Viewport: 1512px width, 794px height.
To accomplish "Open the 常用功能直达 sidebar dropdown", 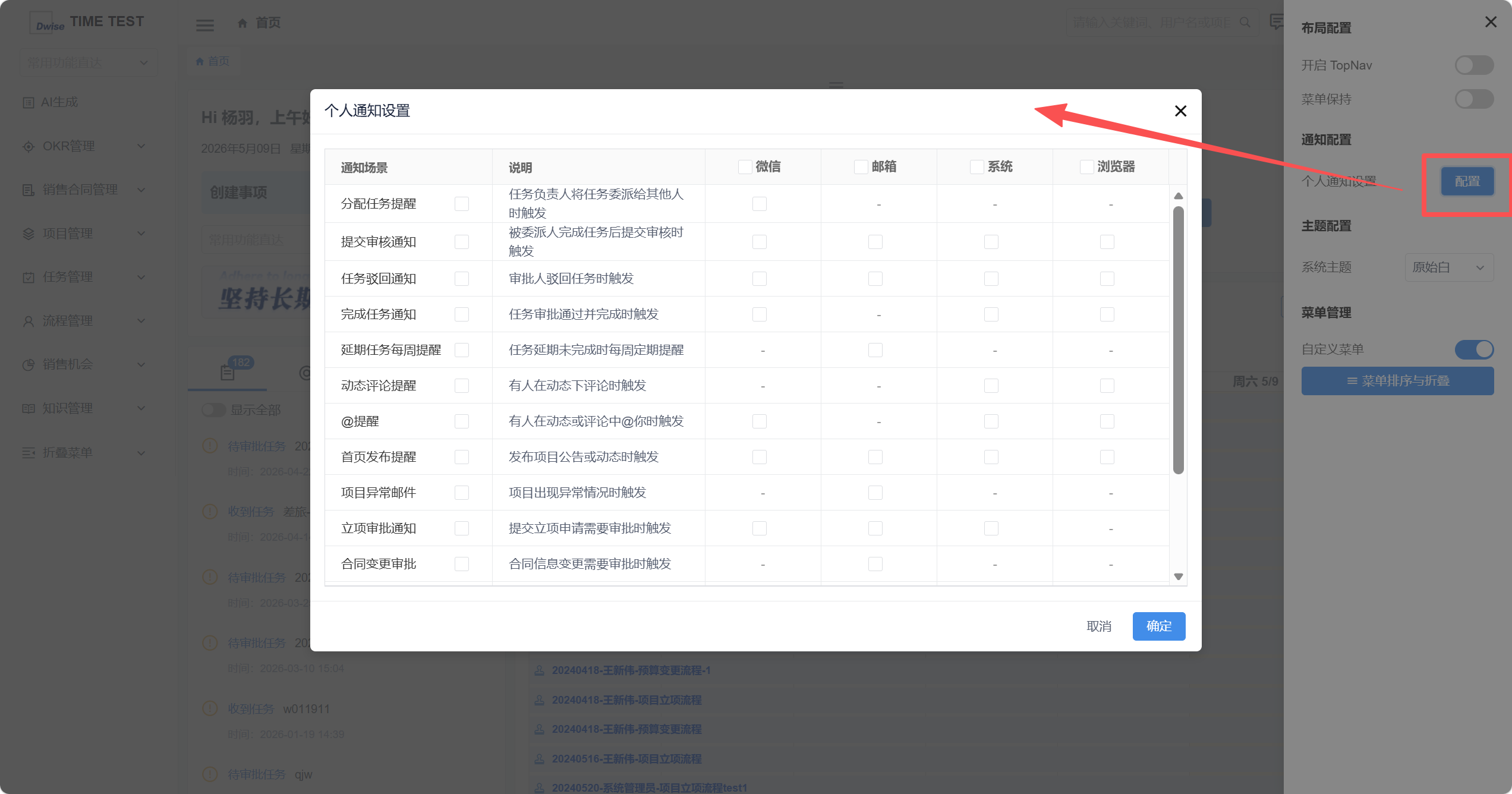I will (89, 62).
